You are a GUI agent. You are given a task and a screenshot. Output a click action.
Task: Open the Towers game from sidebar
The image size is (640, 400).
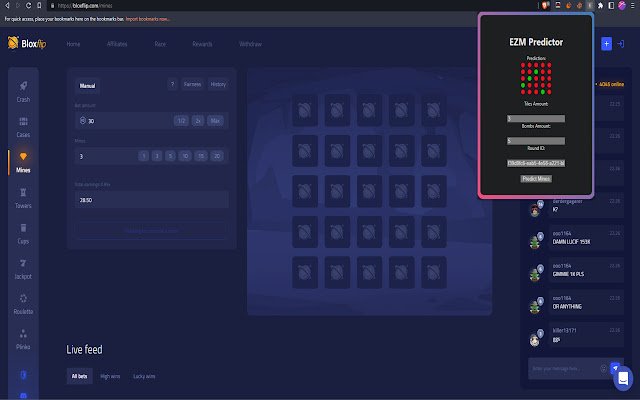[23, 198]
